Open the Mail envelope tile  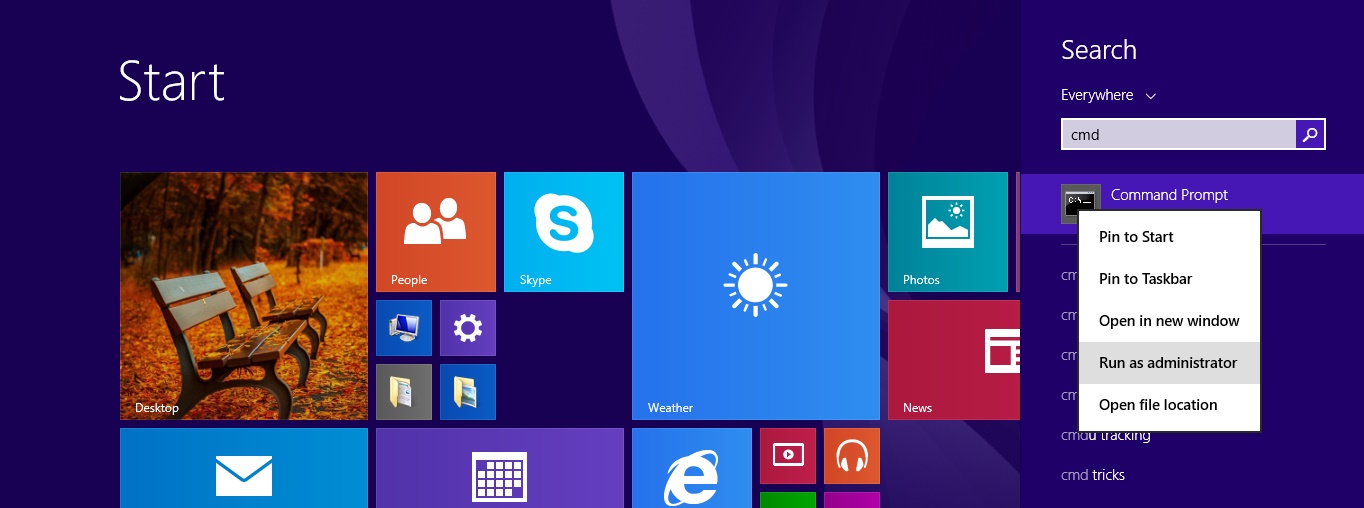[244, 468]
